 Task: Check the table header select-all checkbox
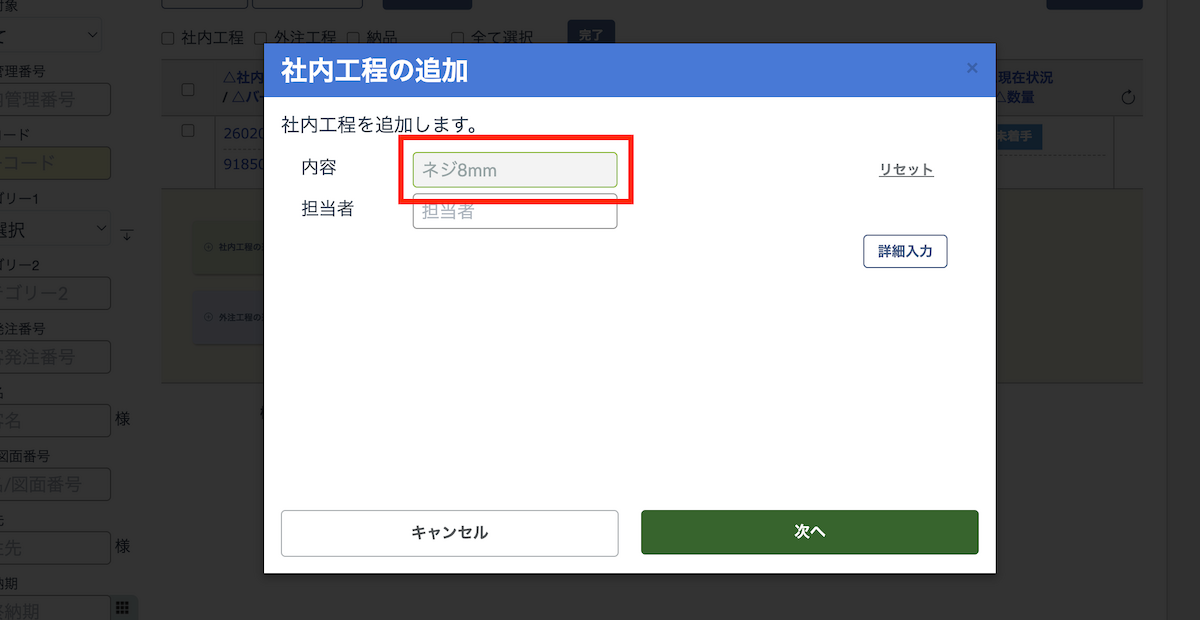[x=188, y=89]
